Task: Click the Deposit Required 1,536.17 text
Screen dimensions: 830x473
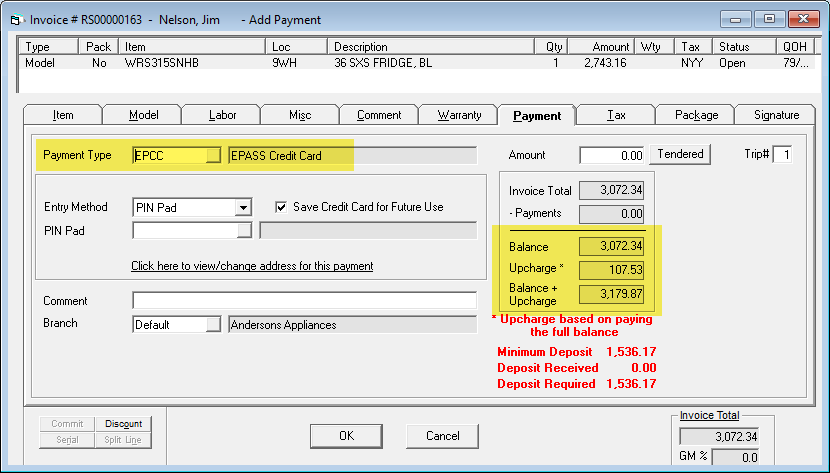Action: pos(576,384)
